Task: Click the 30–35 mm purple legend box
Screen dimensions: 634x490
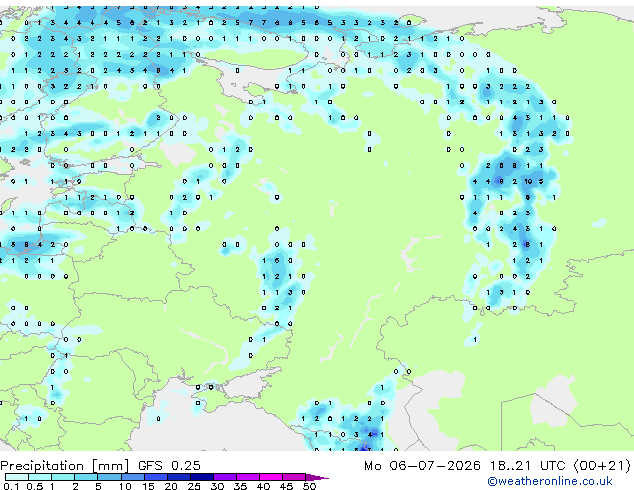Action: 225,477
